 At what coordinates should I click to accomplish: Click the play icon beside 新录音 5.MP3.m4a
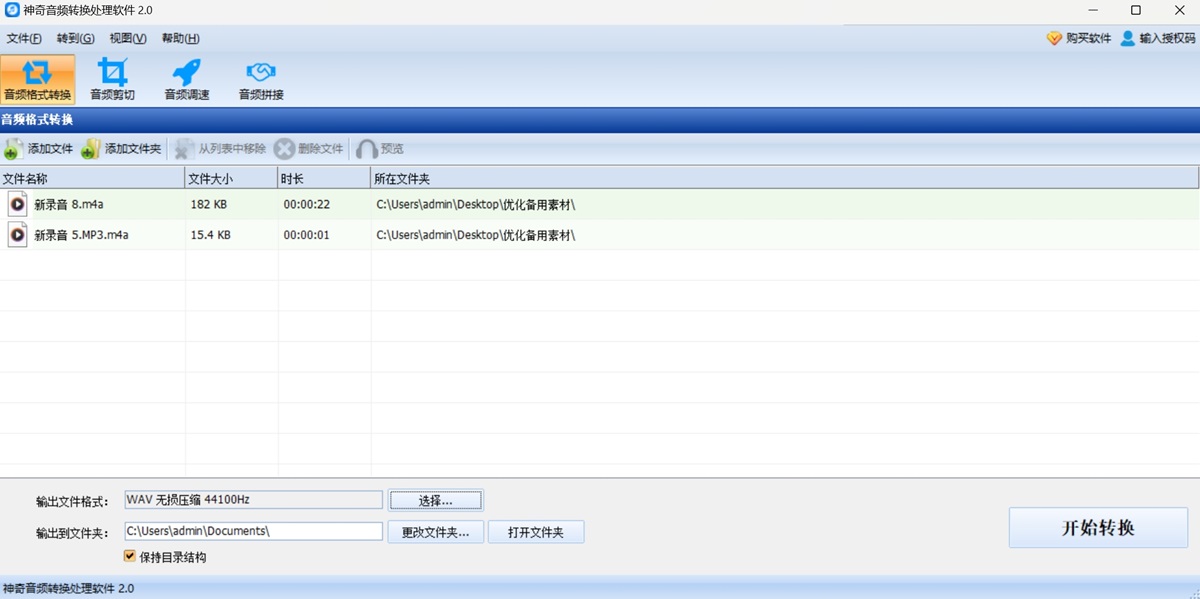click(17, 235)
